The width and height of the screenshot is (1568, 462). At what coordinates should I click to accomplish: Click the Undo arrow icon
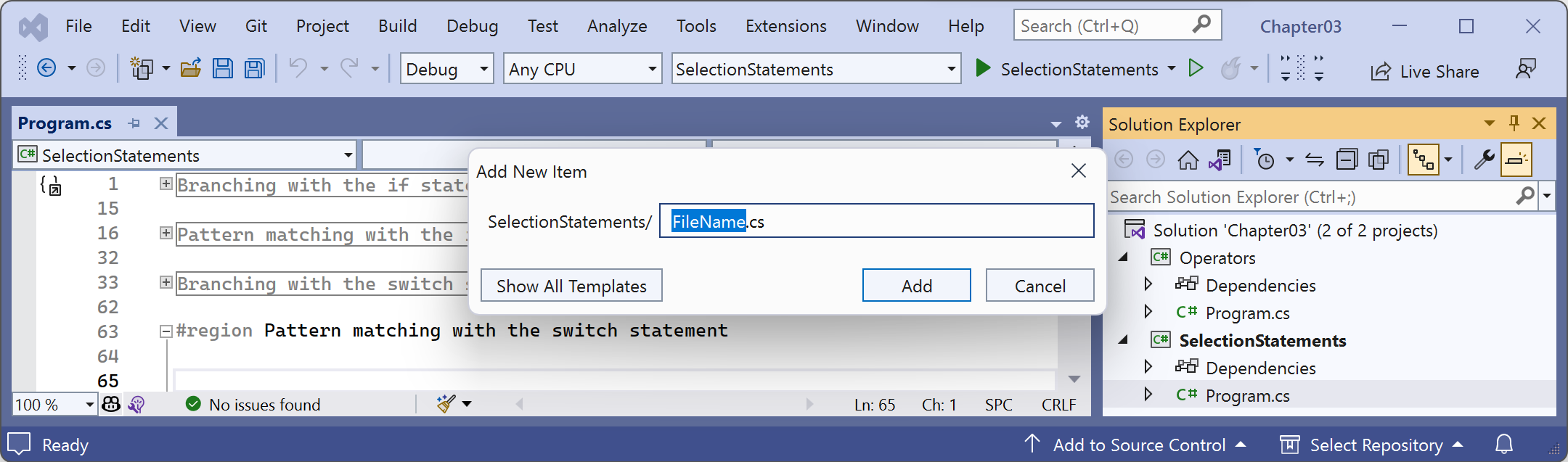coord(298,68)
